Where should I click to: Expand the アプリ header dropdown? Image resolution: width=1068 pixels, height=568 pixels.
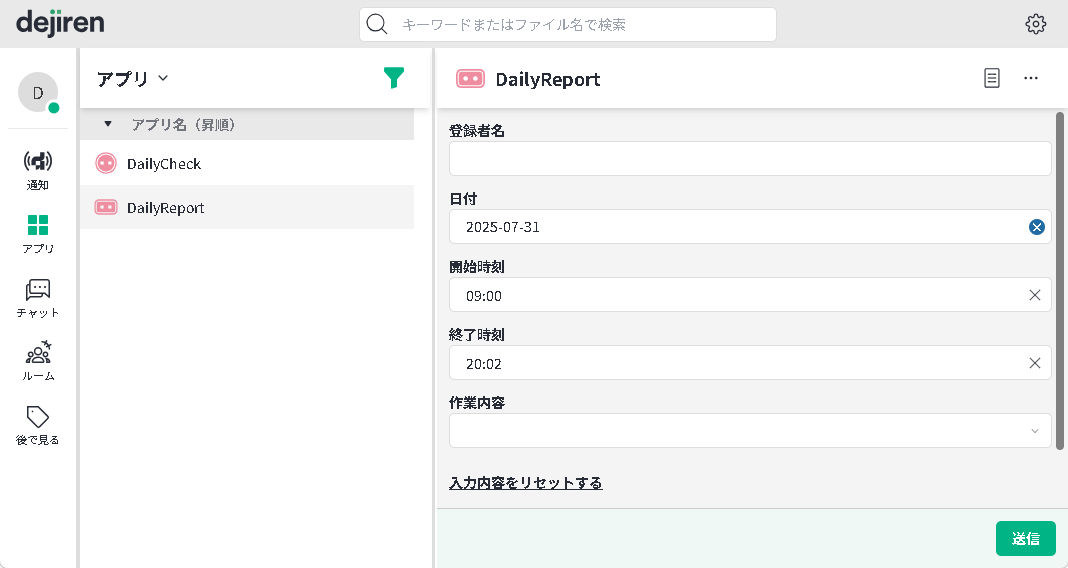163,78
